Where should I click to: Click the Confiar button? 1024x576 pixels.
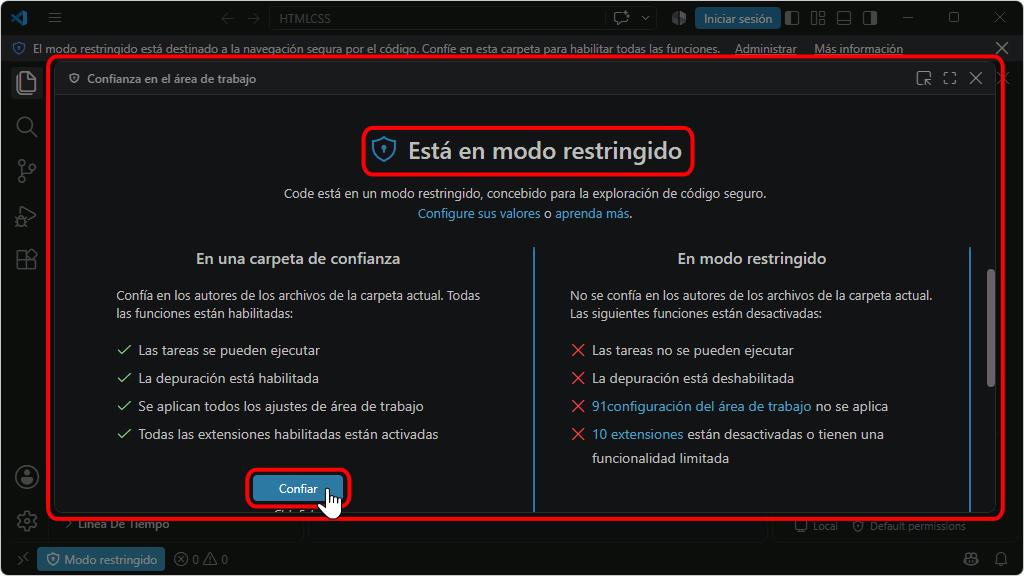(x=298, y=488)
